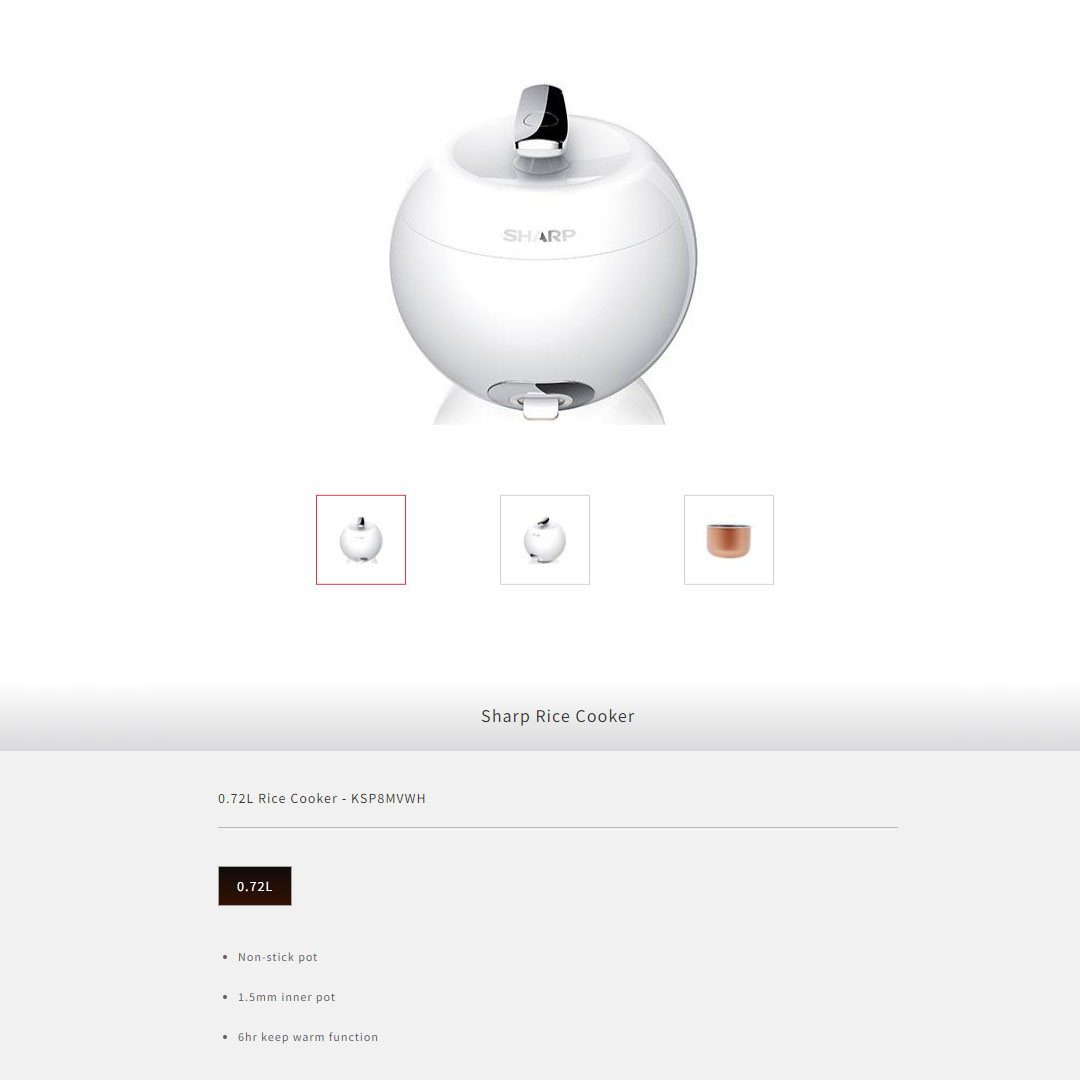Click the divider line under the product title
1080x1080 pixels.
[x=558, y=827]
